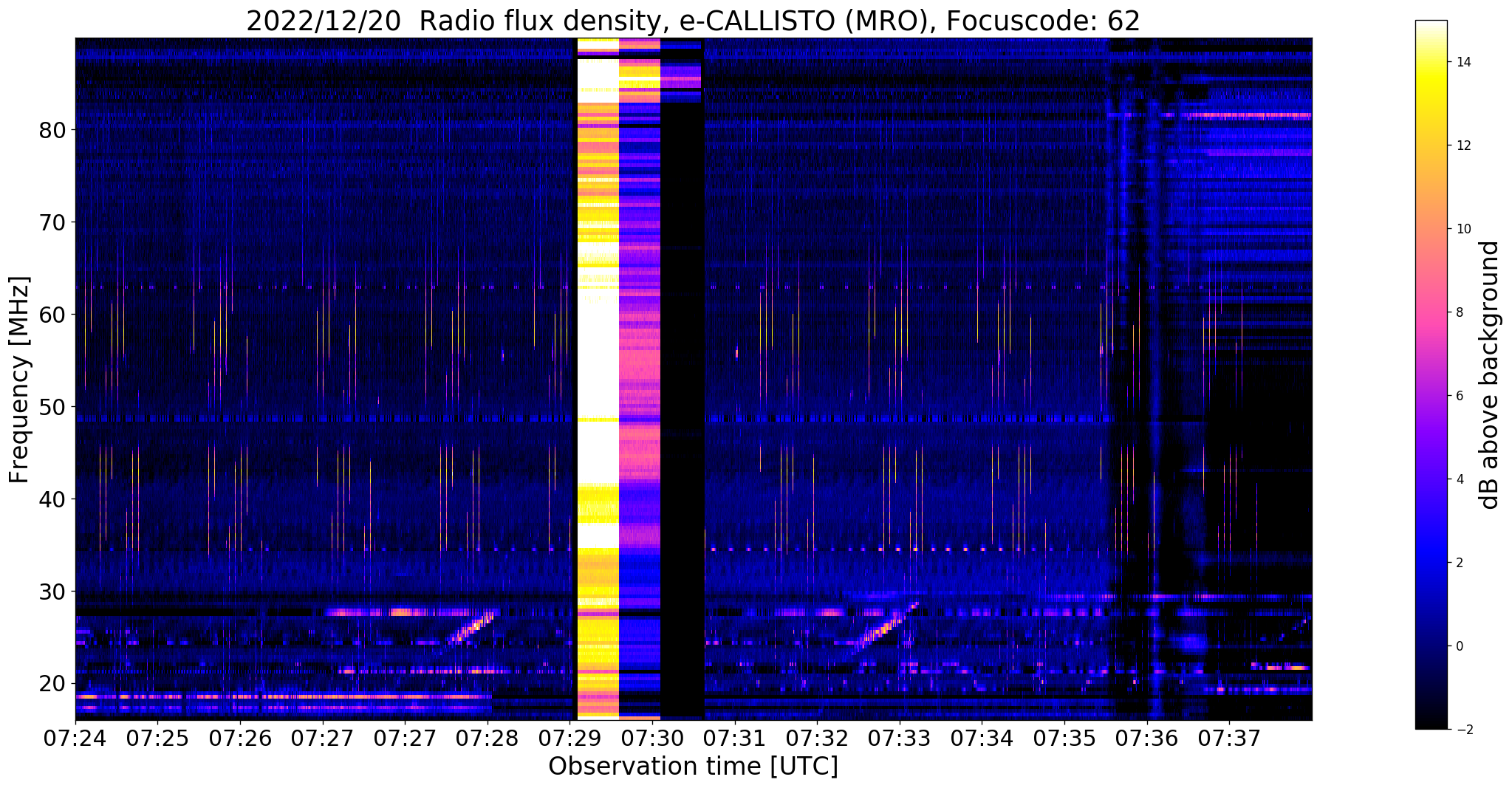Click the 'Frequency [MHz]' y-axis label
Image resolution: width=1512 pixels, height=788 pixels.
pyautogui.click(x=20, y=380)
